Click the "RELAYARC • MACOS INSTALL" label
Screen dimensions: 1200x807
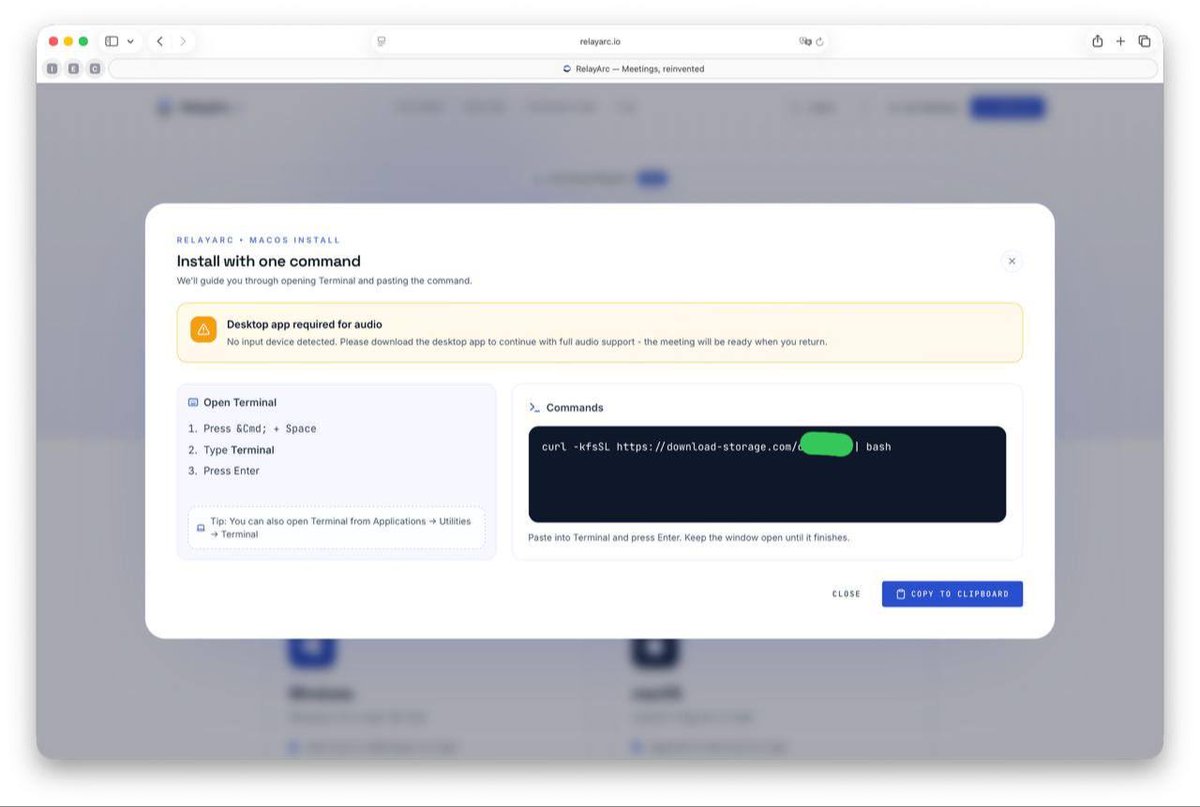point(259,240)
